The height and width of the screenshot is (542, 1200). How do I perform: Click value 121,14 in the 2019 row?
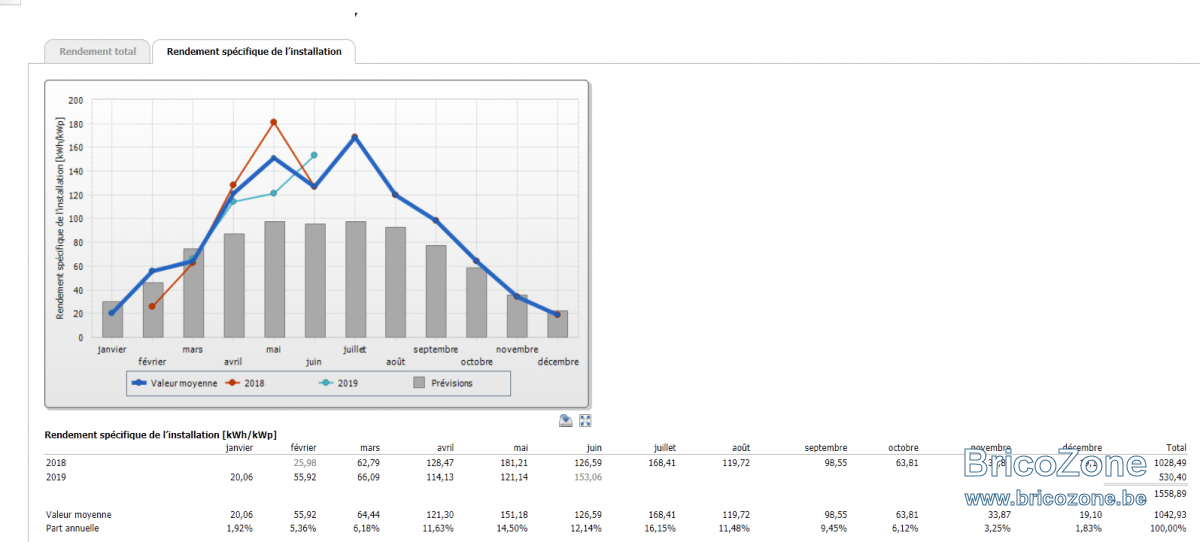(x=514, y=477)
